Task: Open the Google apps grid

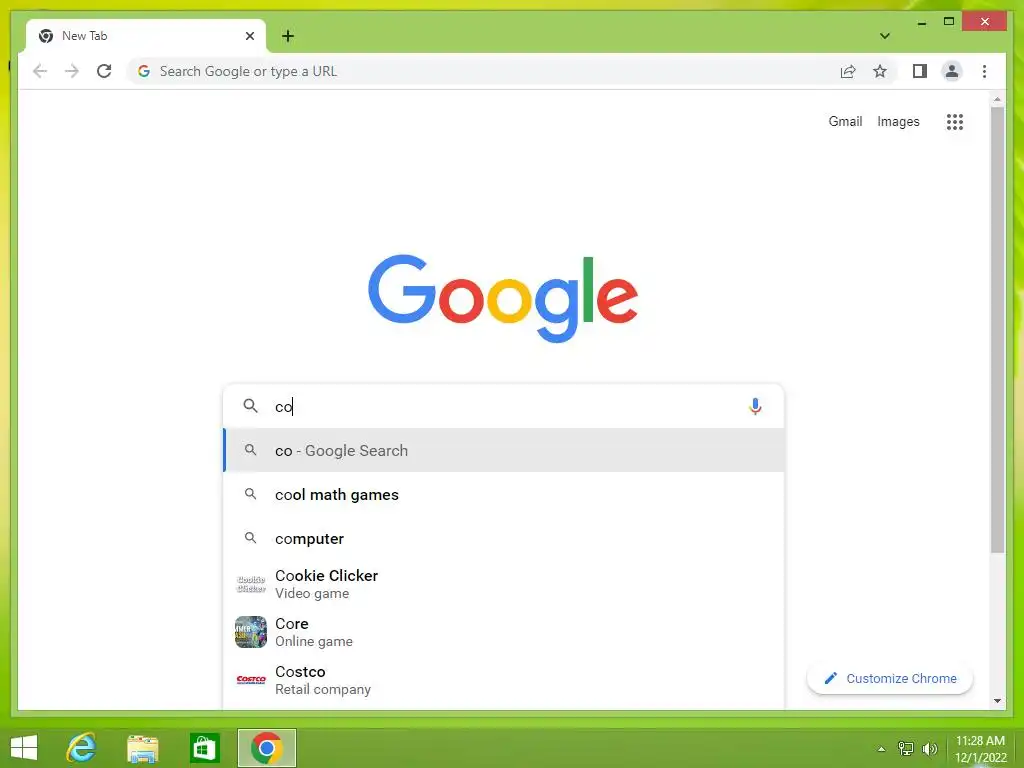Action: click(955, 121)
